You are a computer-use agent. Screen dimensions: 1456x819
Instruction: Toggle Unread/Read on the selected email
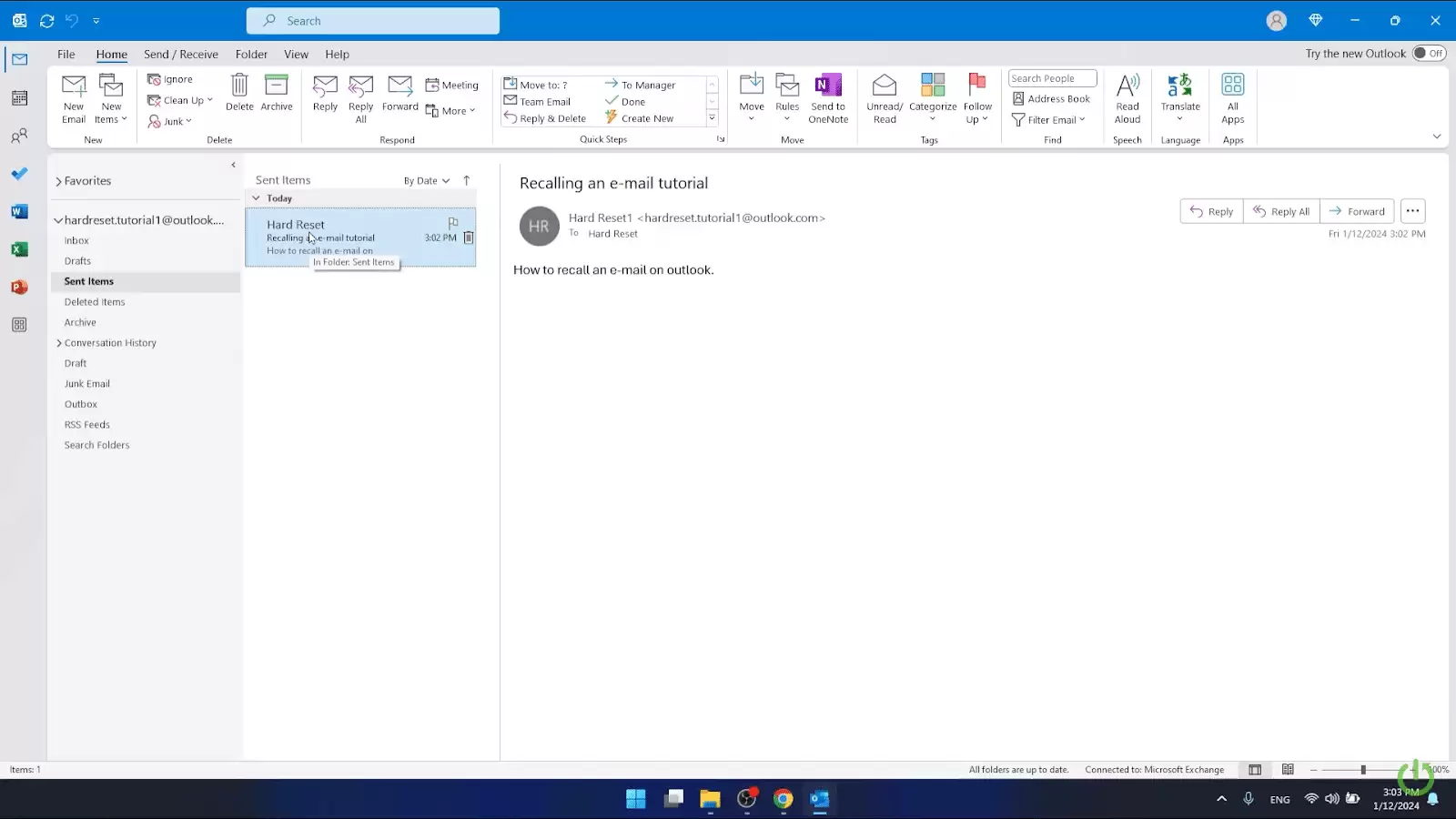[x=884, y=97]
